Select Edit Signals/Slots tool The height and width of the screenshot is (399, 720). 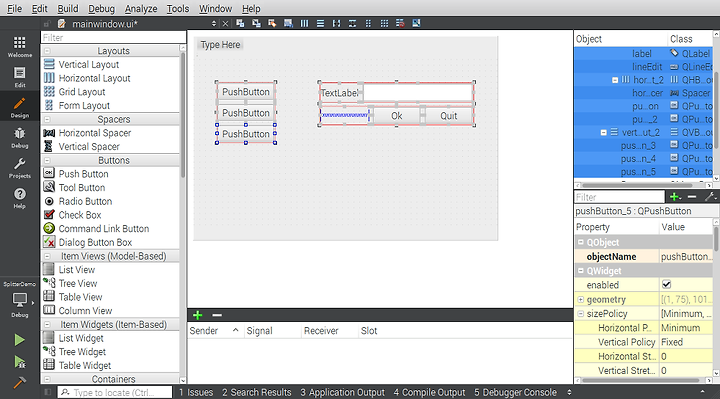tap(256, 23)
